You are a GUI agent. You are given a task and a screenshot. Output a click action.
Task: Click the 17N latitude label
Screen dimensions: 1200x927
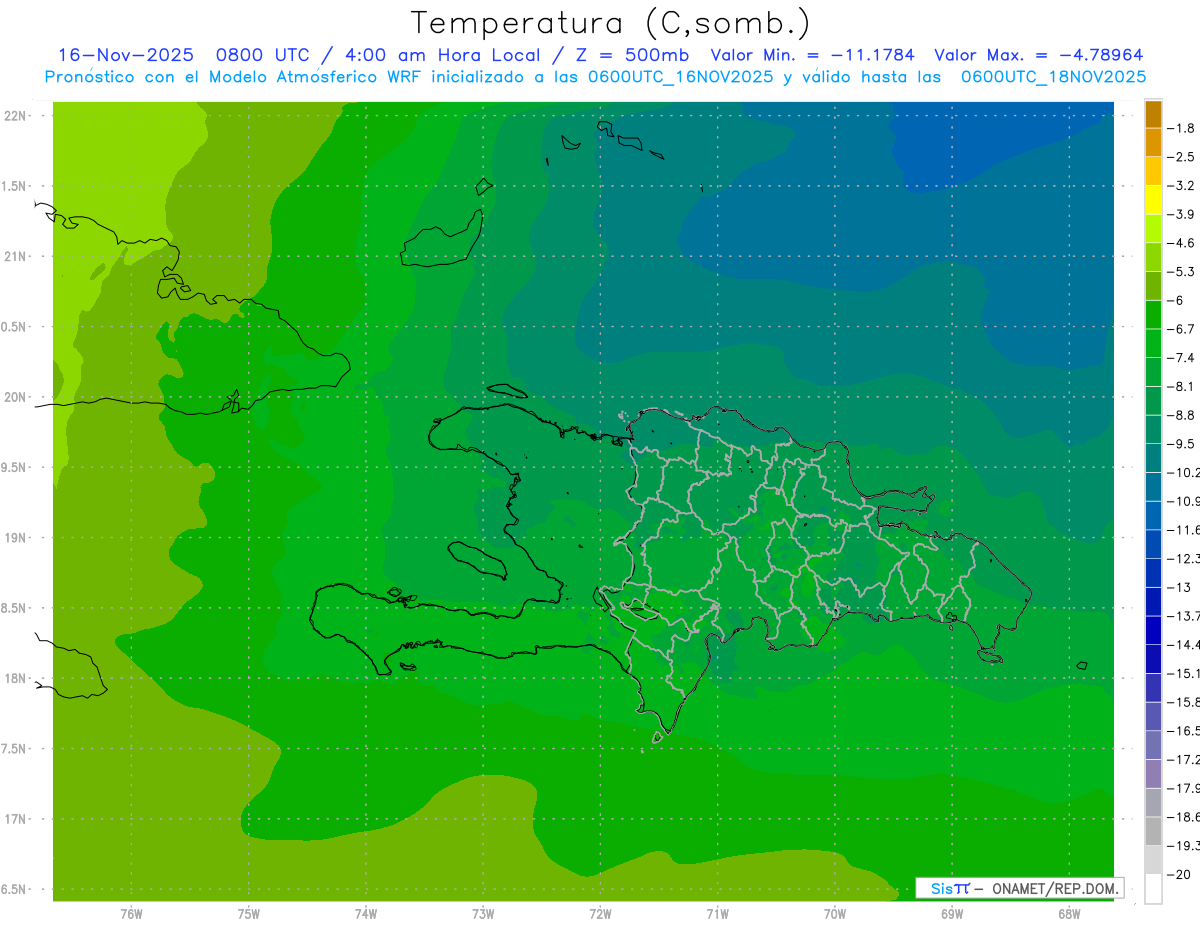pyautogui.click(x=15, y=820)
